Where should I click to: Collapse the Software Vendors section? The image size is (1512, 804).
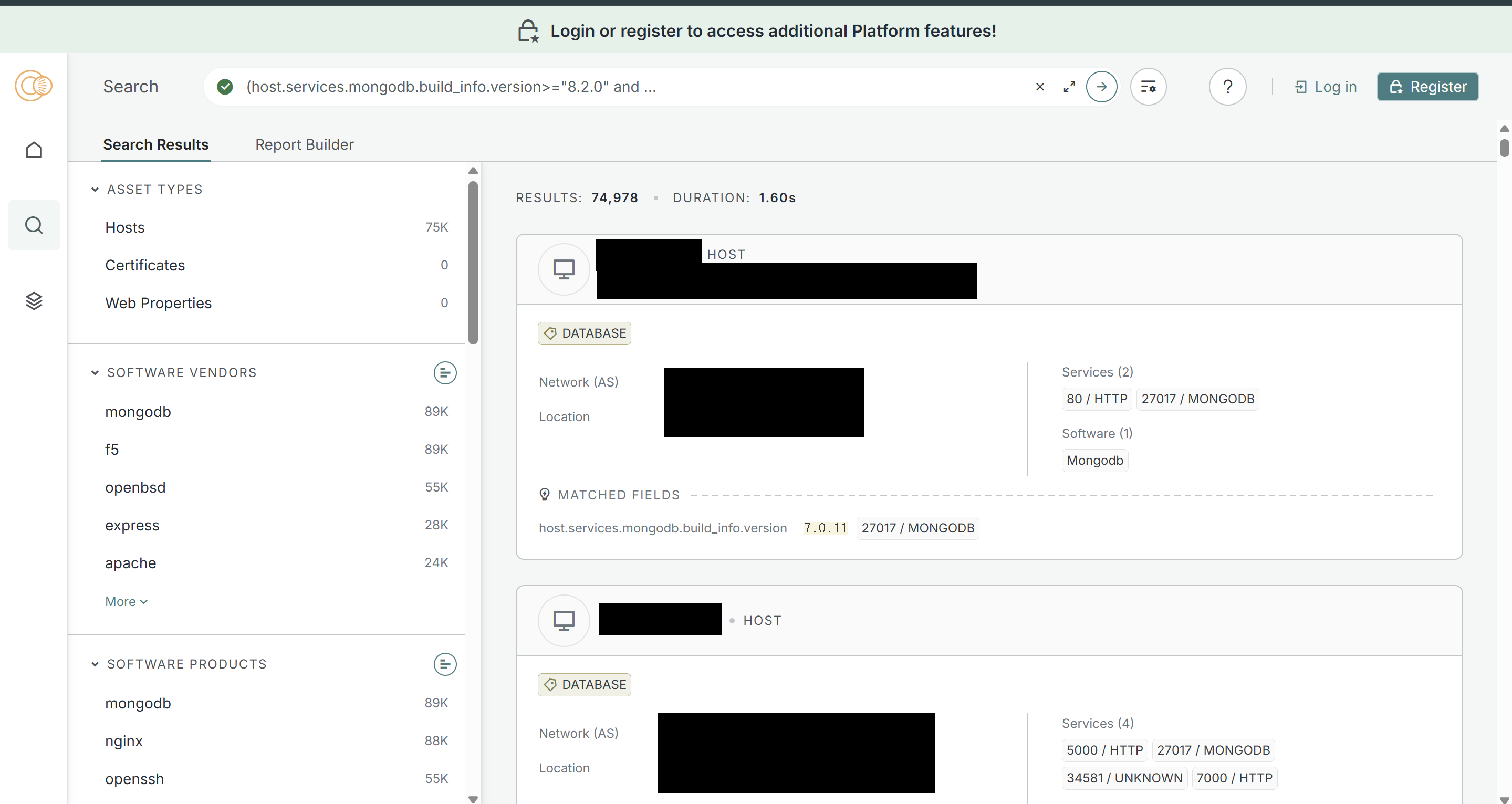95,373
